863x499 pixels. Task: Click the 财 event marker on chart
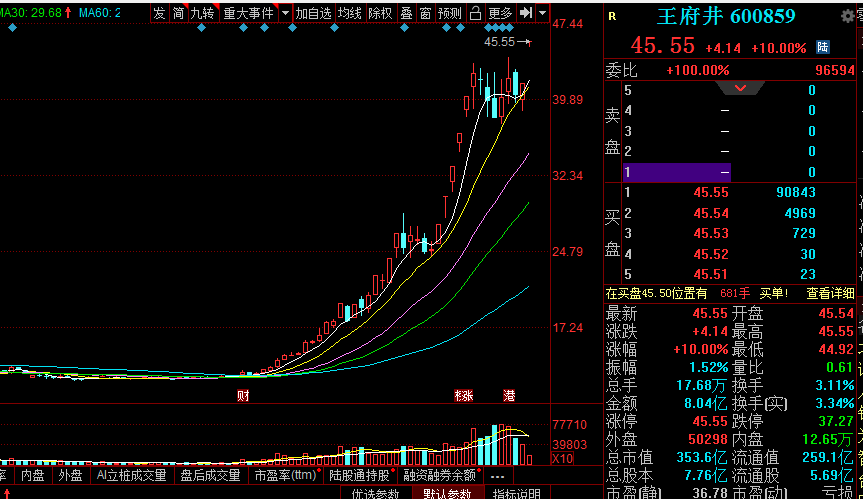tap(243, 396)
